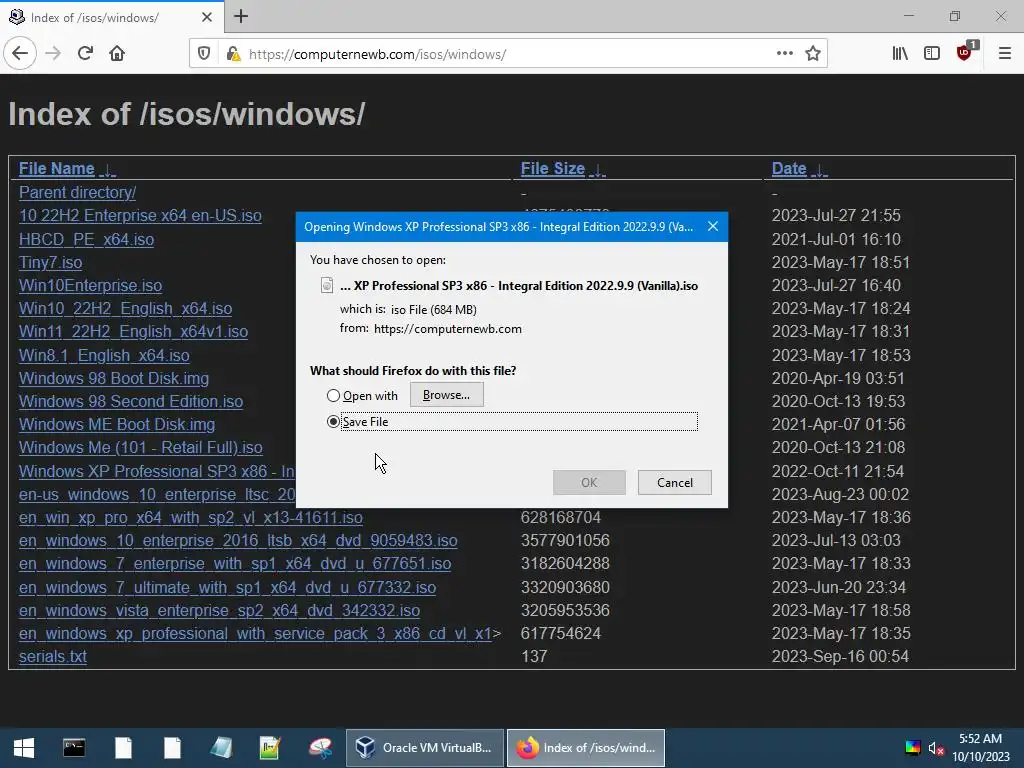Image resolution: width=1024 pixels, height=768 pixels.
Task: Bookmark this page with the star
Action: point(812,54)
